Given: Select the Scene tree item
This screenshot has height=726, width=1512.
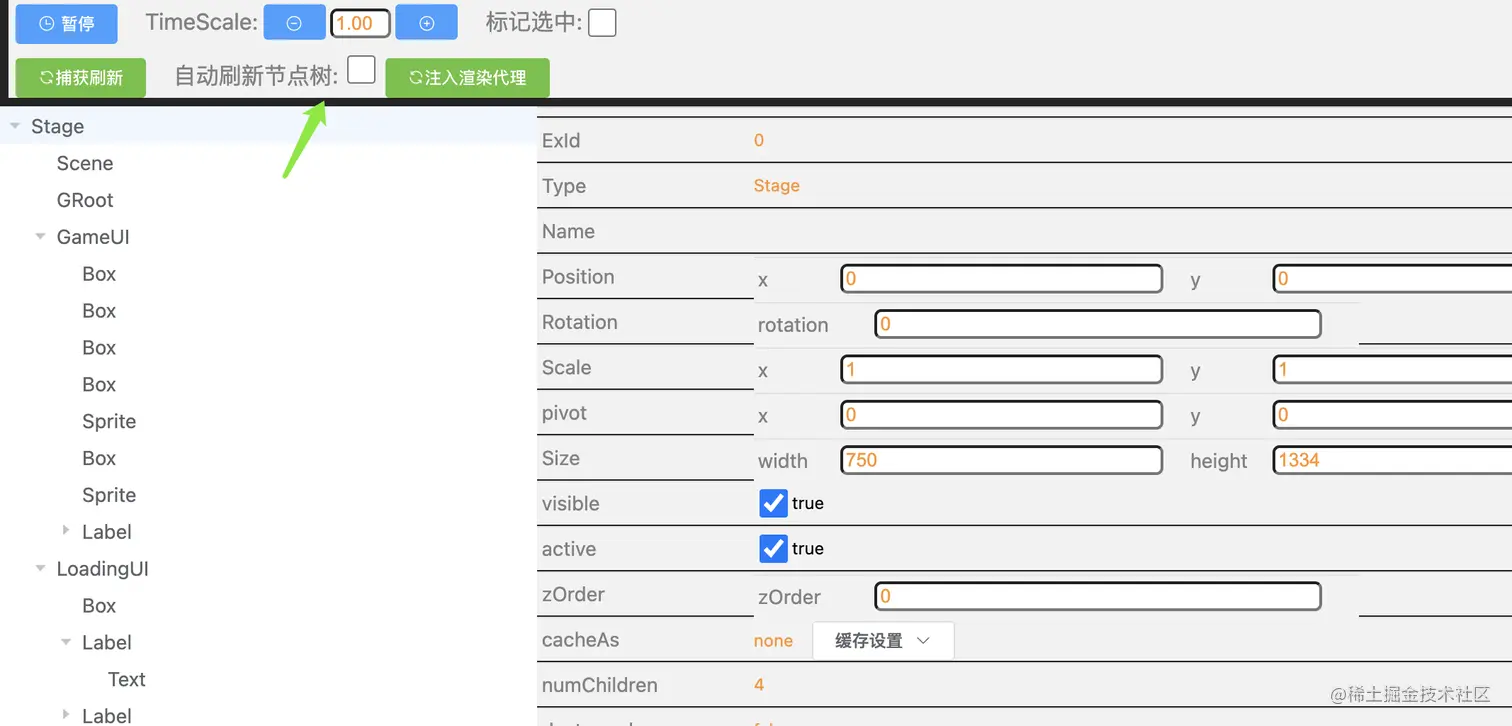Looking at the screenshot, I should click(85, 163).
